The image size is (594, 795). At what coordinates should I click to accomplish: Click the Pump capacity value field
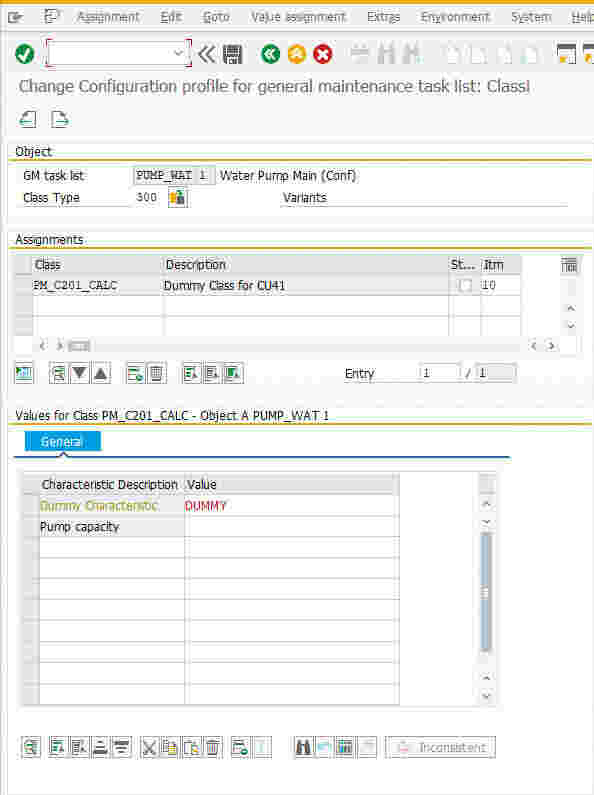[x=292, y=527]
